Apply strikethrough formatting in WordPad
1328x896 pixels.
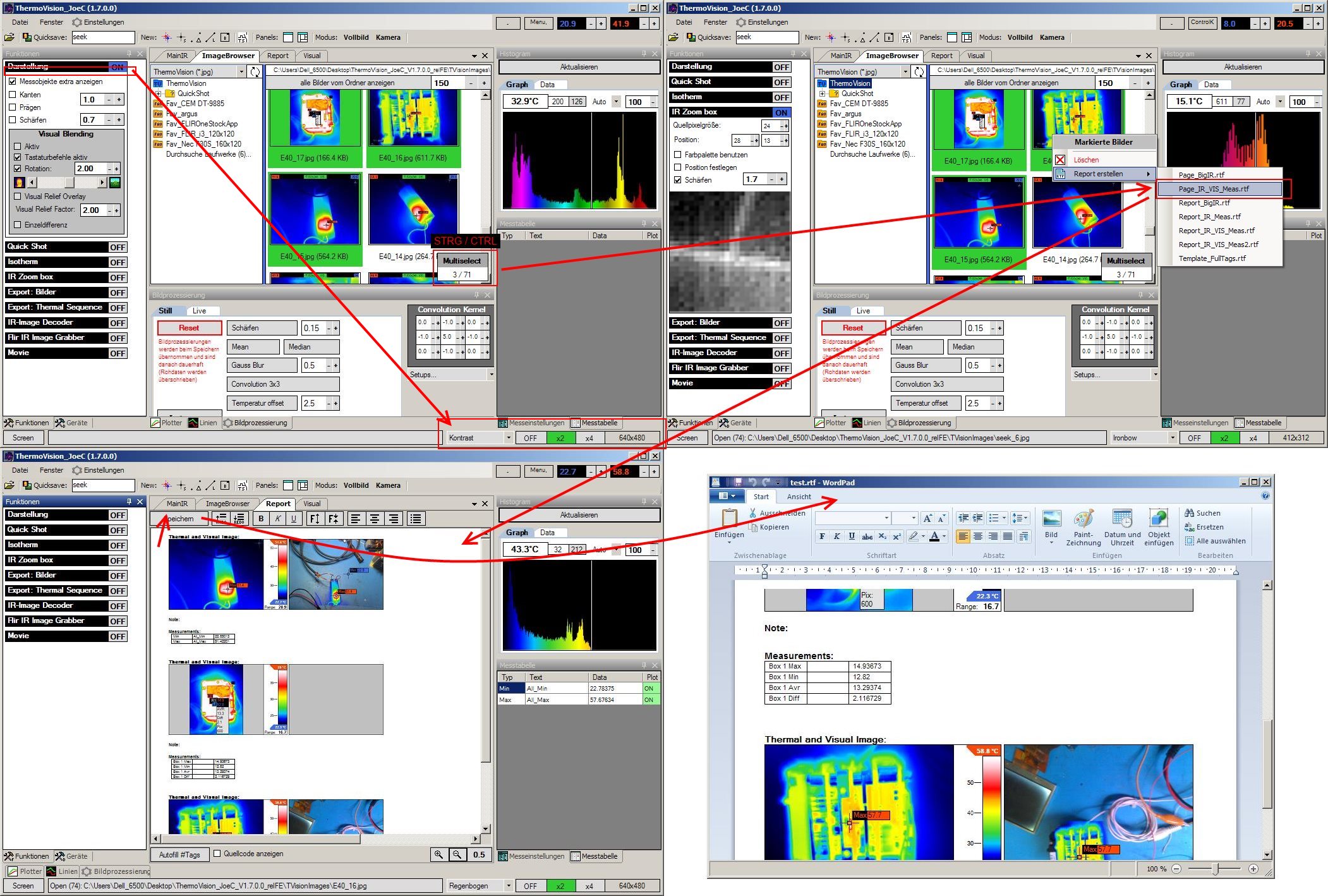[867, 536]
